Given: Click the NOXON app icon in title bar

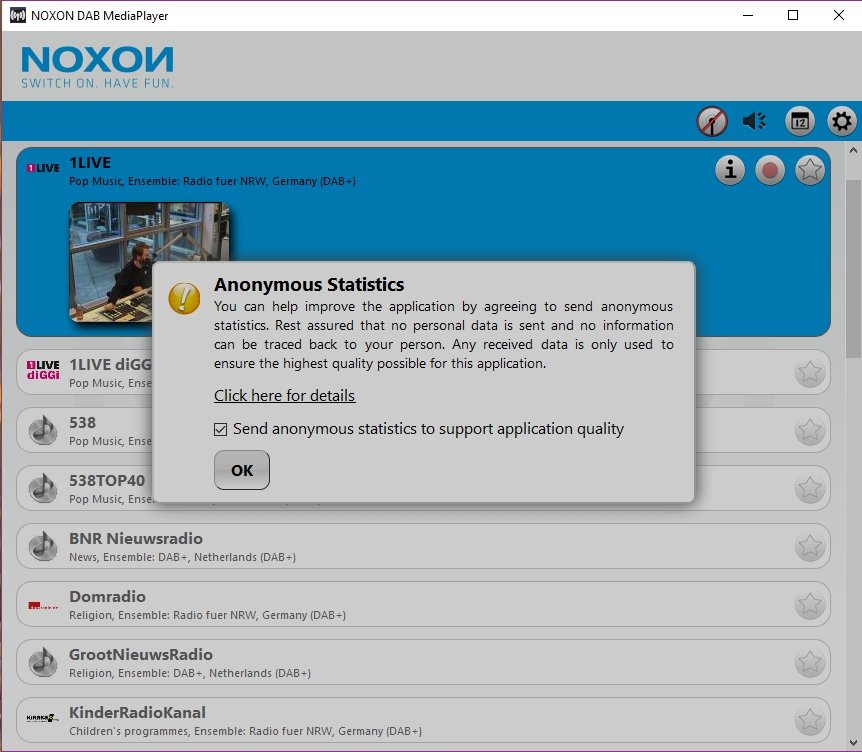Looking at the screenshot, I should pos(18,15).
